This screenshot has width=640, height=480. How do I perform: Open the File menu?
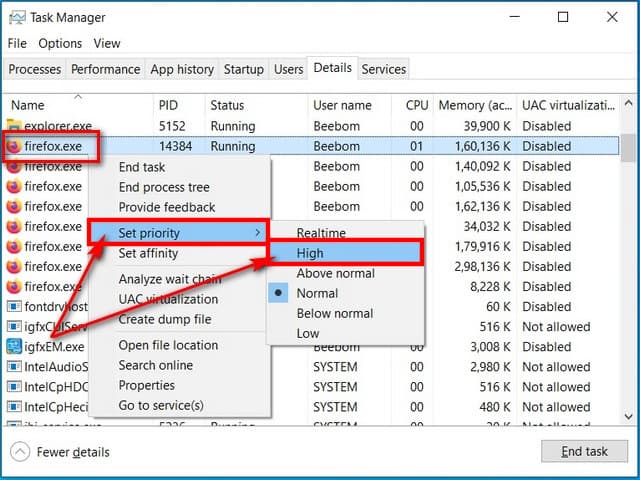(17, 43)
